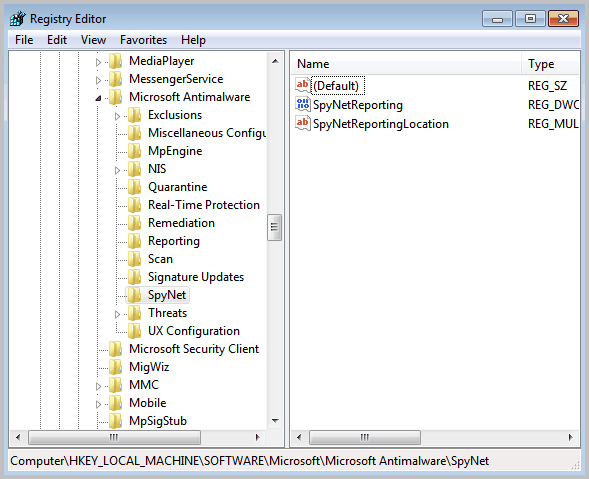Click the values pane horizontal scrollbar thumb
589x479 pixels.
tap(364, 437)
